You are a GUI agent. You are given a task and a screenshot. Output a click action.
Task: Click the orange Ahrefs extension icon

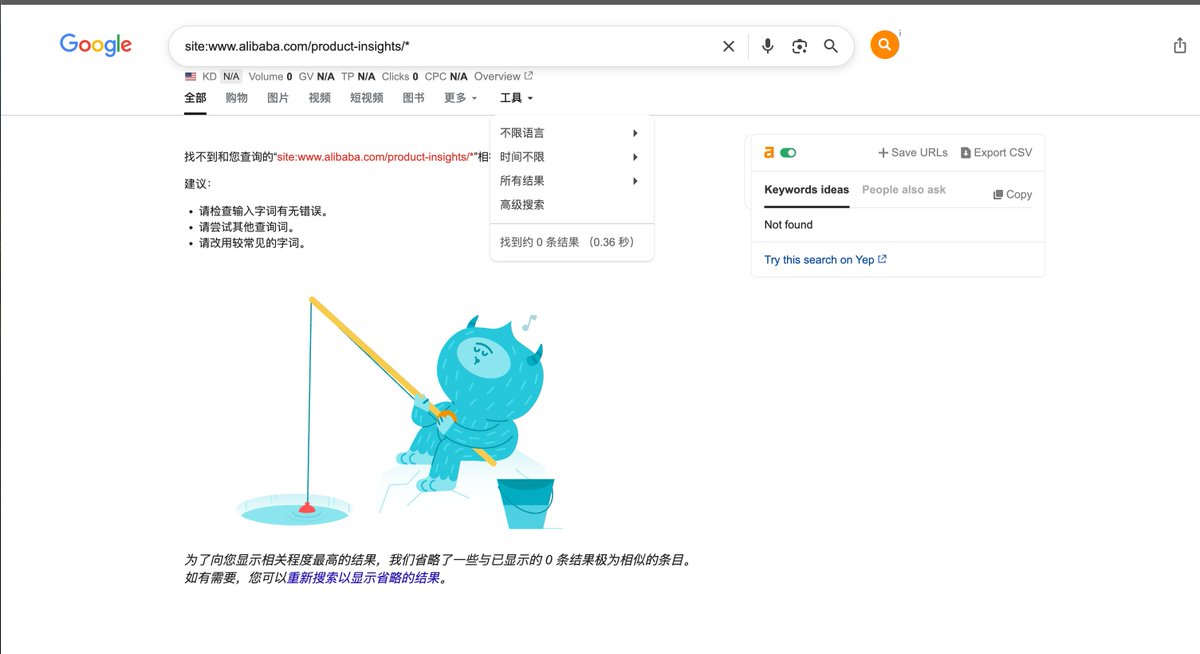tap(884, 45)
